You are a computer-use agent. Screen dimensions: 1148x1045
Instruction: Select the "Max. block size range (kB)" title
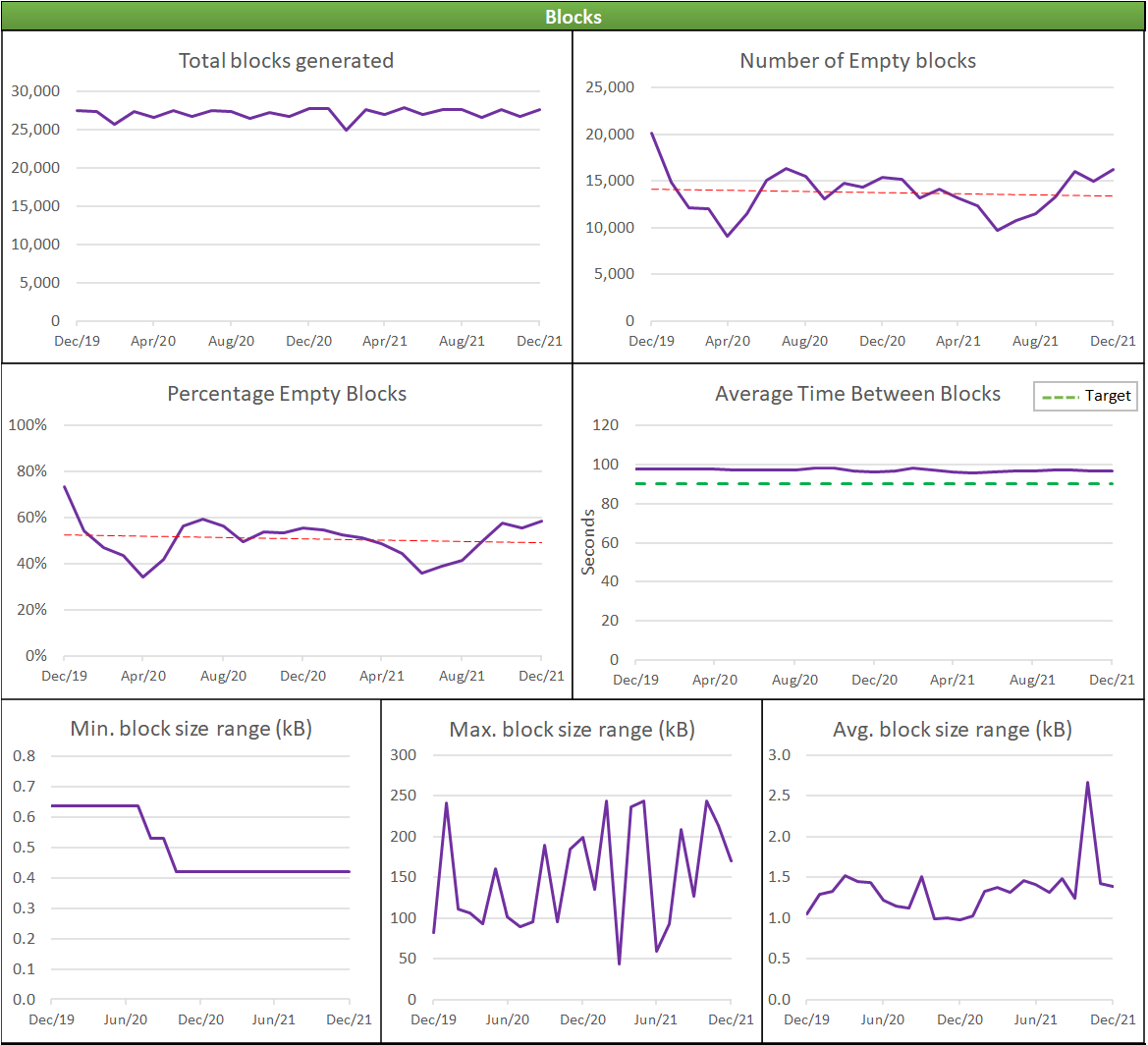572,730
